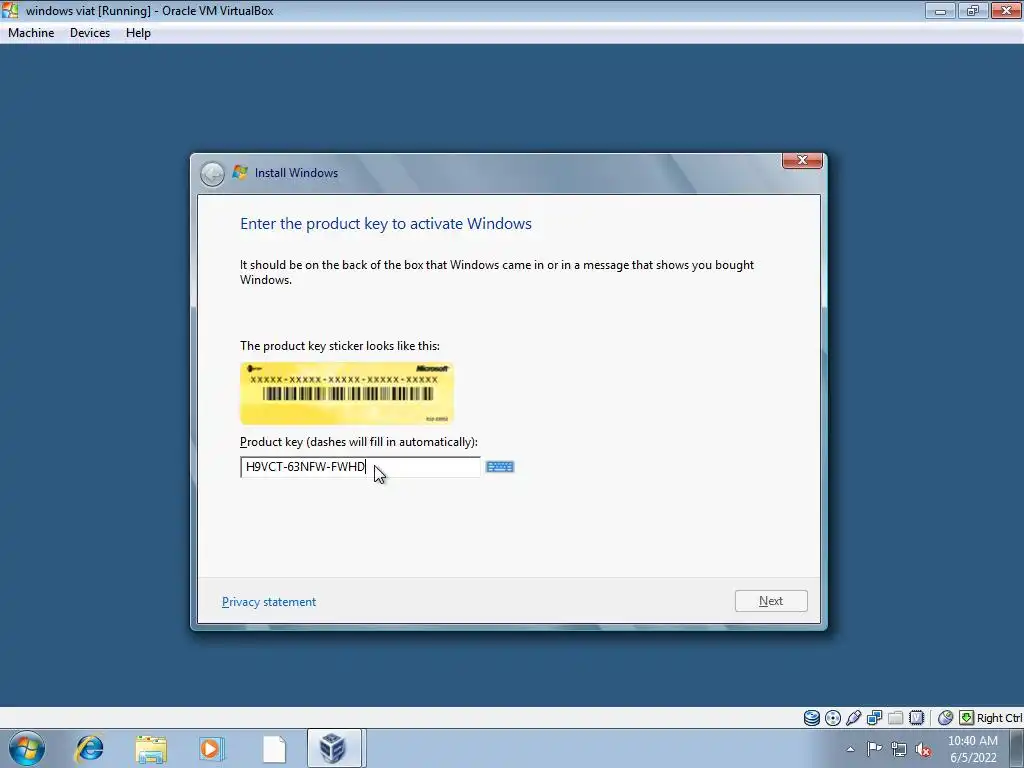Click inside the Product key input field
The height and width of the screenshot is (768, 1024).
360,467
